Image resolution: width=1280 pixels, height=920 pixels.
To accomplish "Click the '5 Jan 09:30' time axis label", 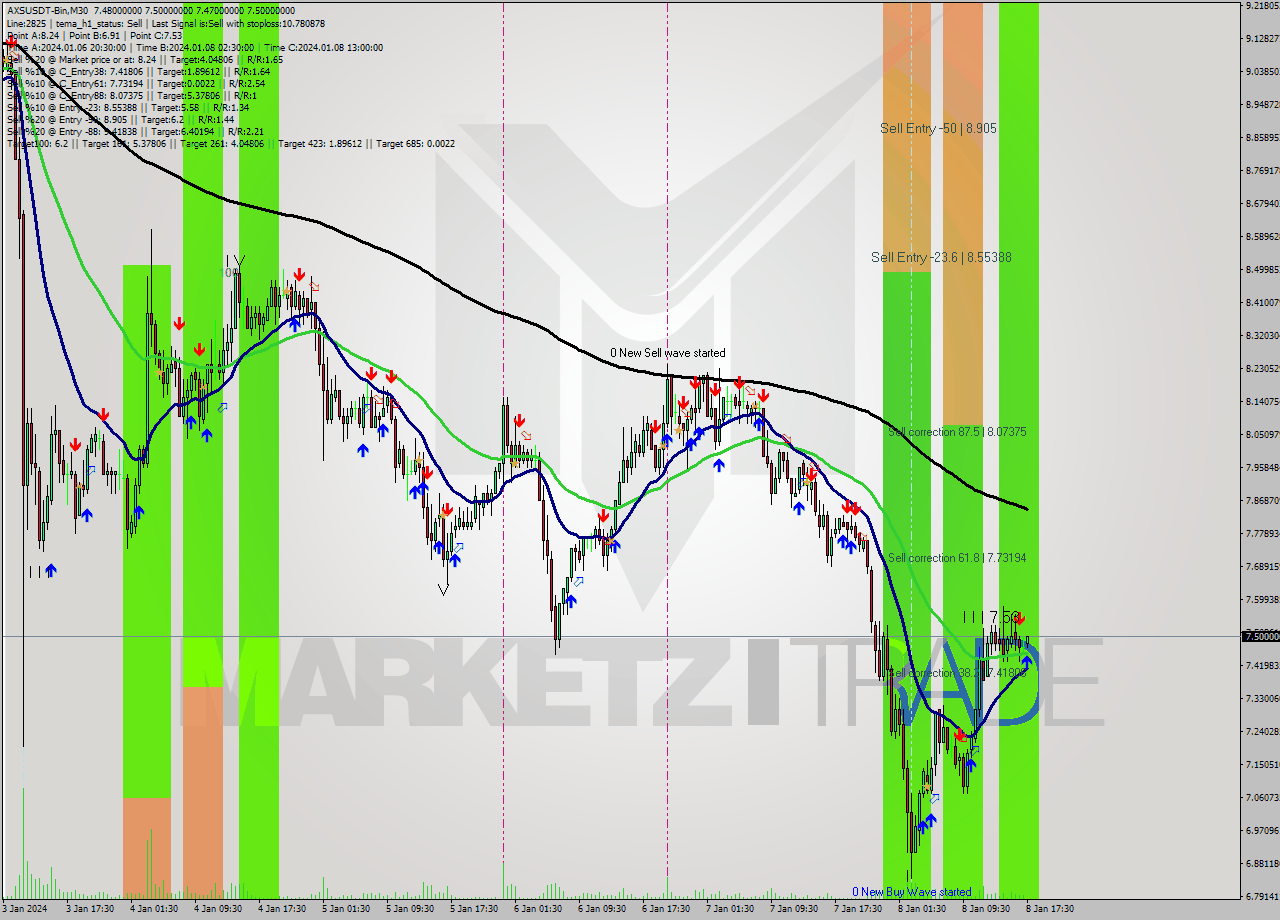I will coord(409,909).
